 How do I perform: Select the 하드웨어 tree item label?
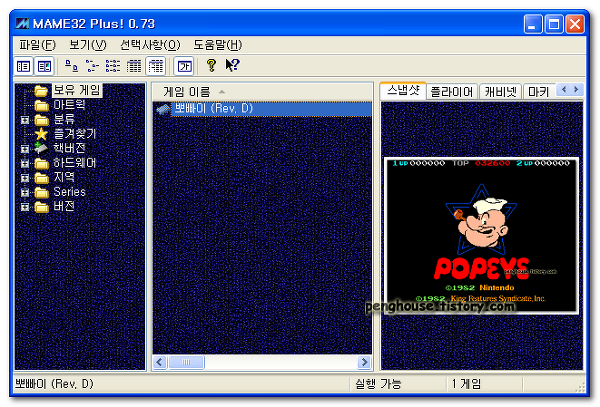(75, 163)
